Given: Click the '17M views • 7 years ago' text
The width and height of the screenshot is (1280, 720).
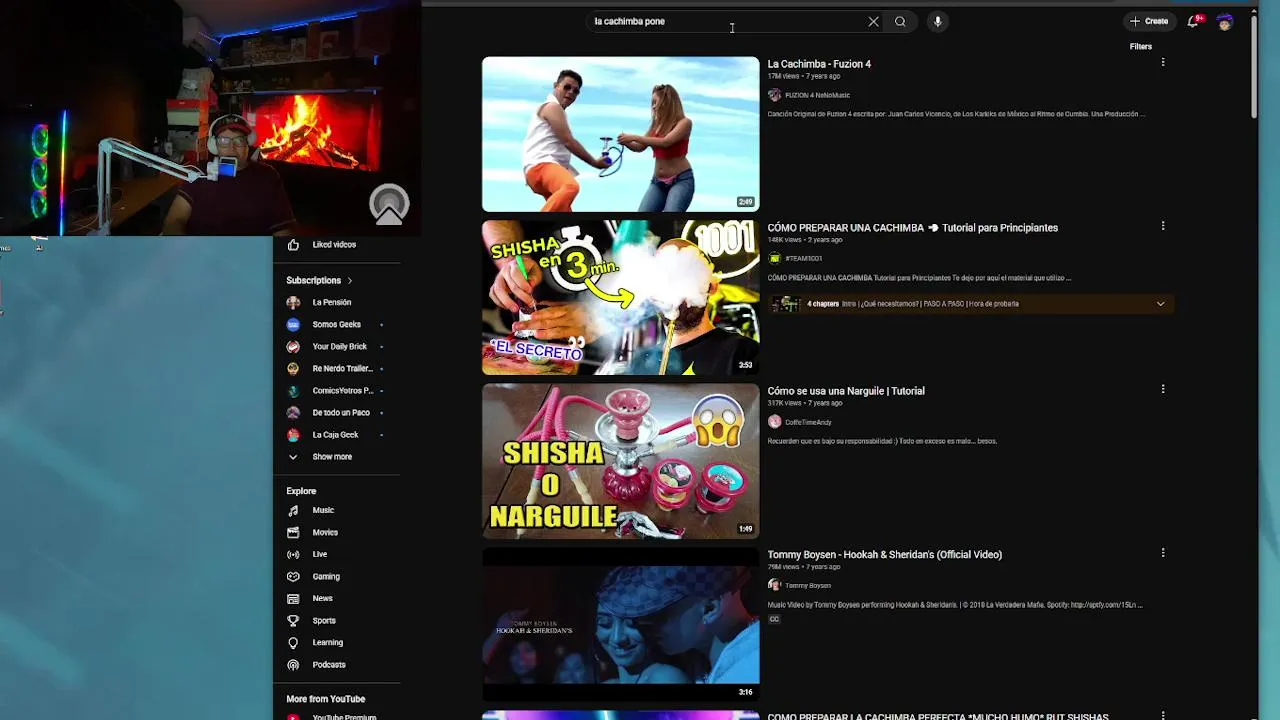Looking at the screenshot, I should point(804,76).
